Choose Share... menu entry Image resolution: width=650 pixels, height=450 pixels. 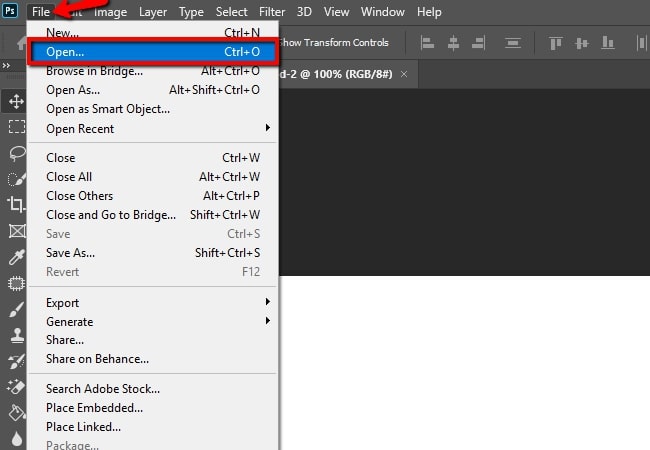click(153, 340)
